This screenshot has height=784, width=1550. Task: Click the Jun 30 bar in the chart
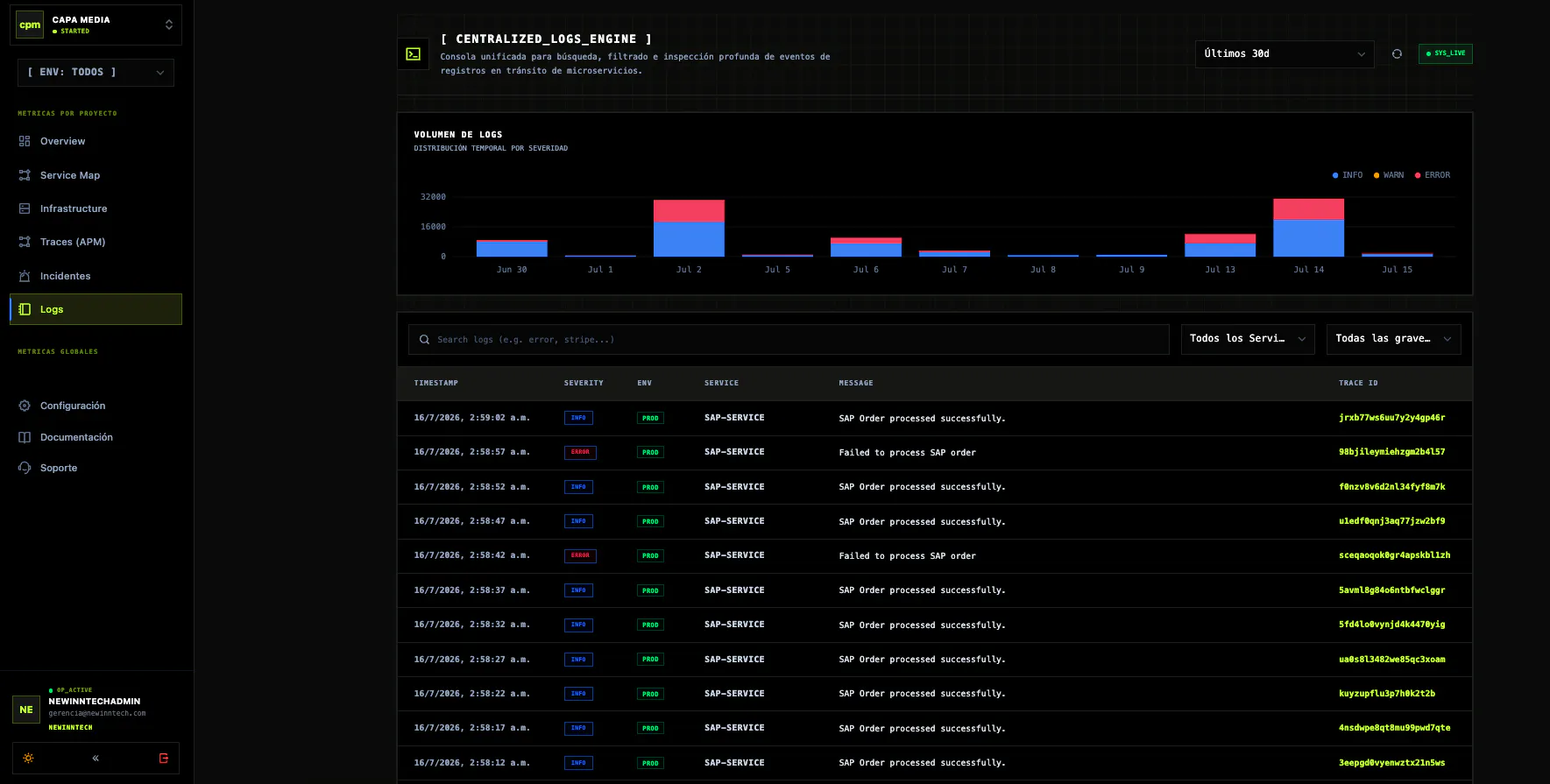[x=512, y=248]
